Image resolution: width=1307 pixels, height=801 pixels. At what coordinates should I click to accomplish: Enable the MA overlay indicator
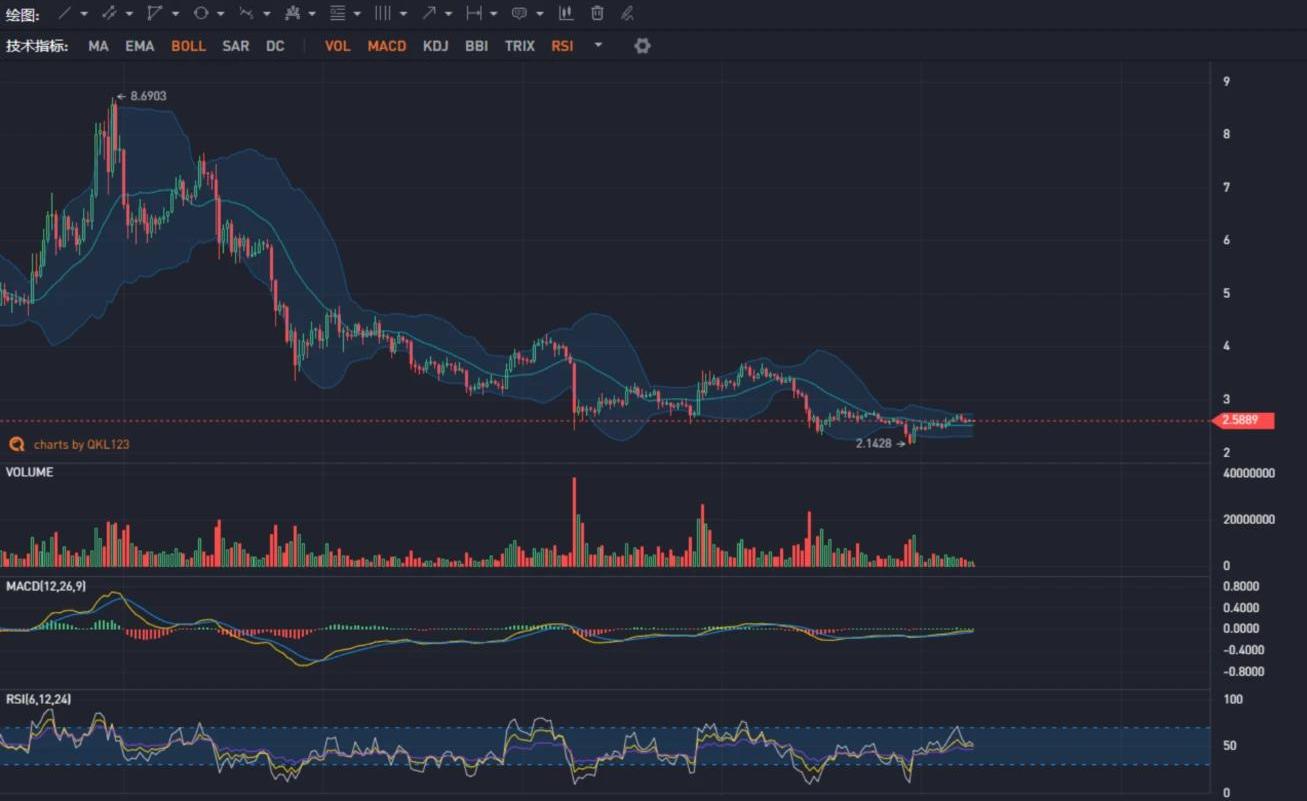pos(98,46)
